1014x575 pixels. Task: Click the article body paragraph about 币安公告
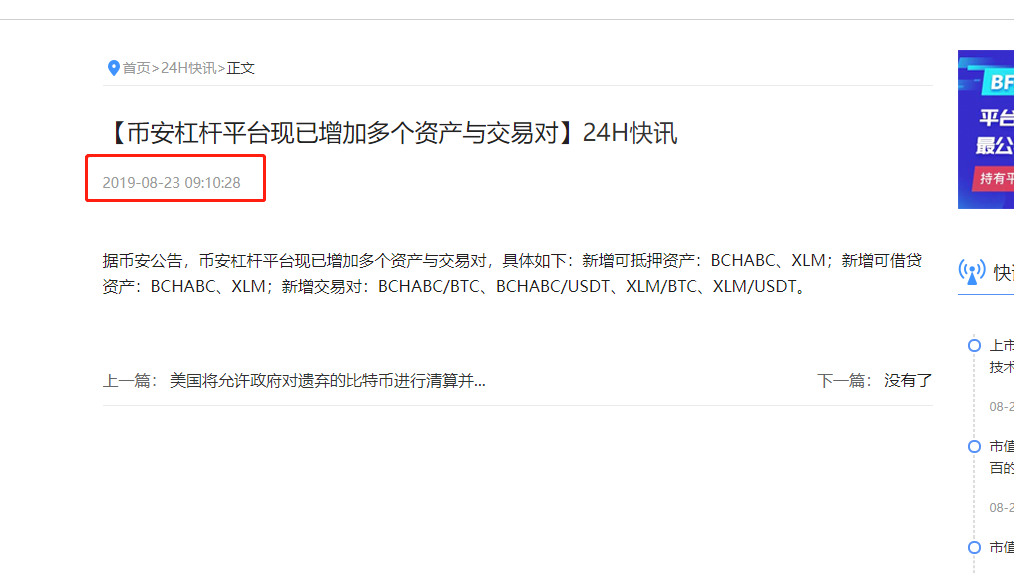coord(512,273)
